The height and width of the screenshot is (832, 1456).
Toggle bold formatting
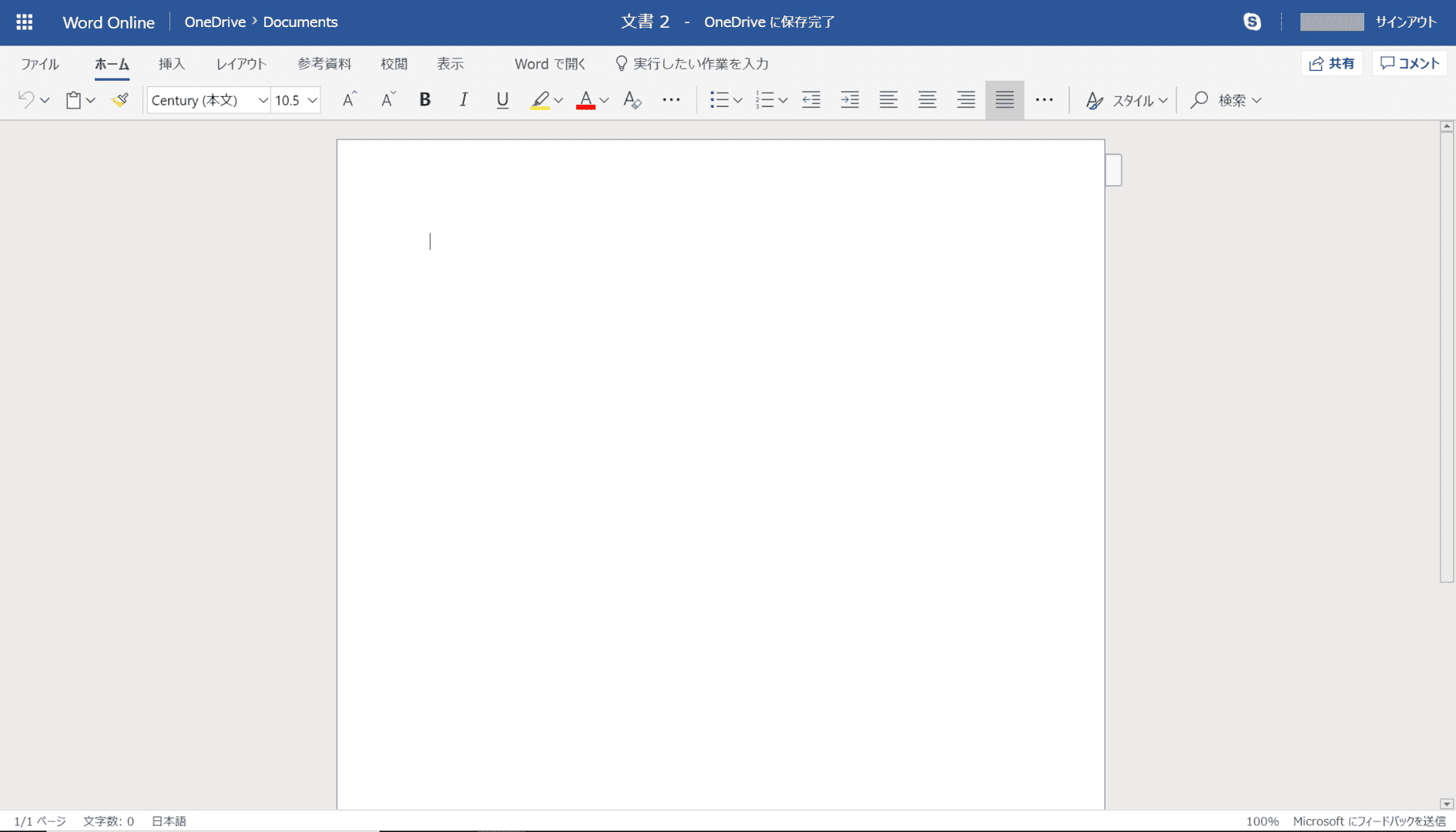(424, 99)
